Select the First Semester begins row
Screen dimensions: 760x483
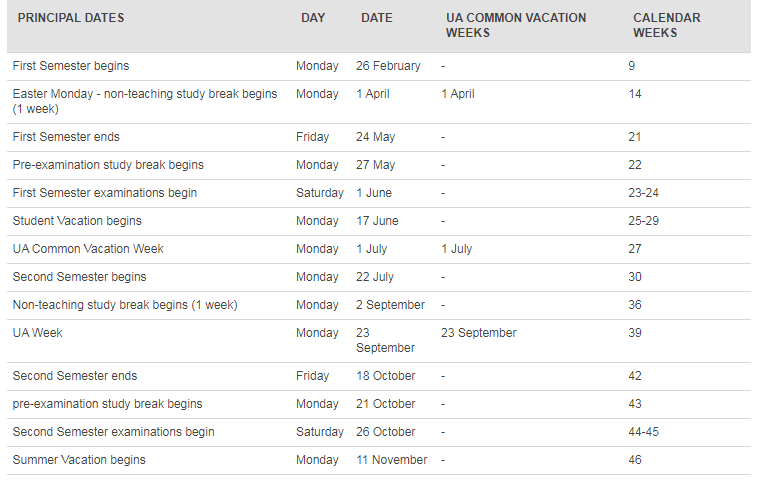click(x=379, y=66)
